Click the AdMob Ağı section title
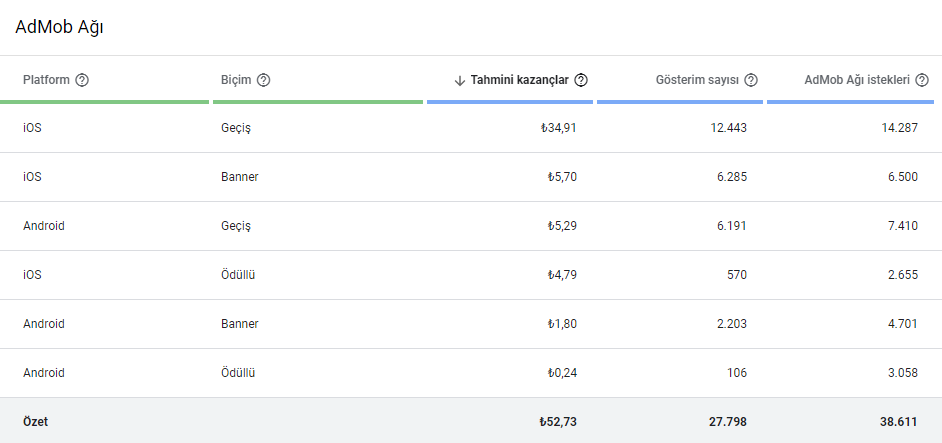The width and height of the screenshot is (942, 443). (x=59, y=27)
